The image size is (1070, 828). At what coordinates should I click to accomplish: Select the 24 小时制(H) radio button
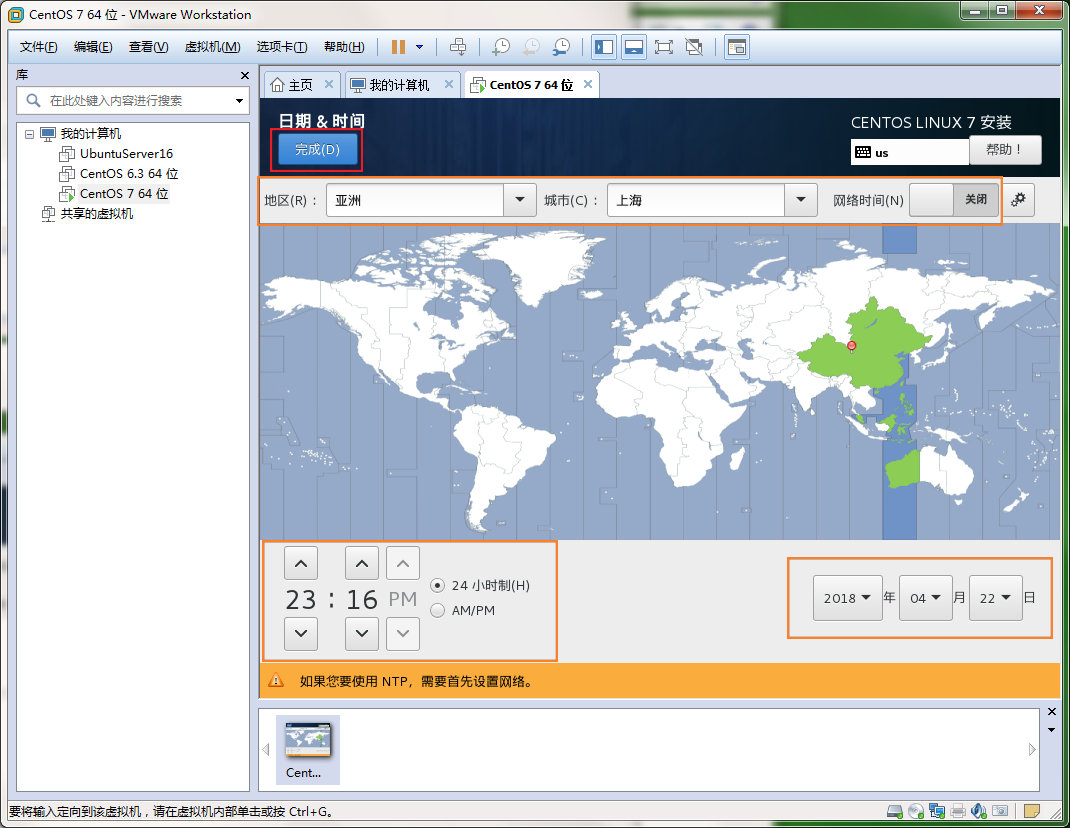[x=438, y=586]
